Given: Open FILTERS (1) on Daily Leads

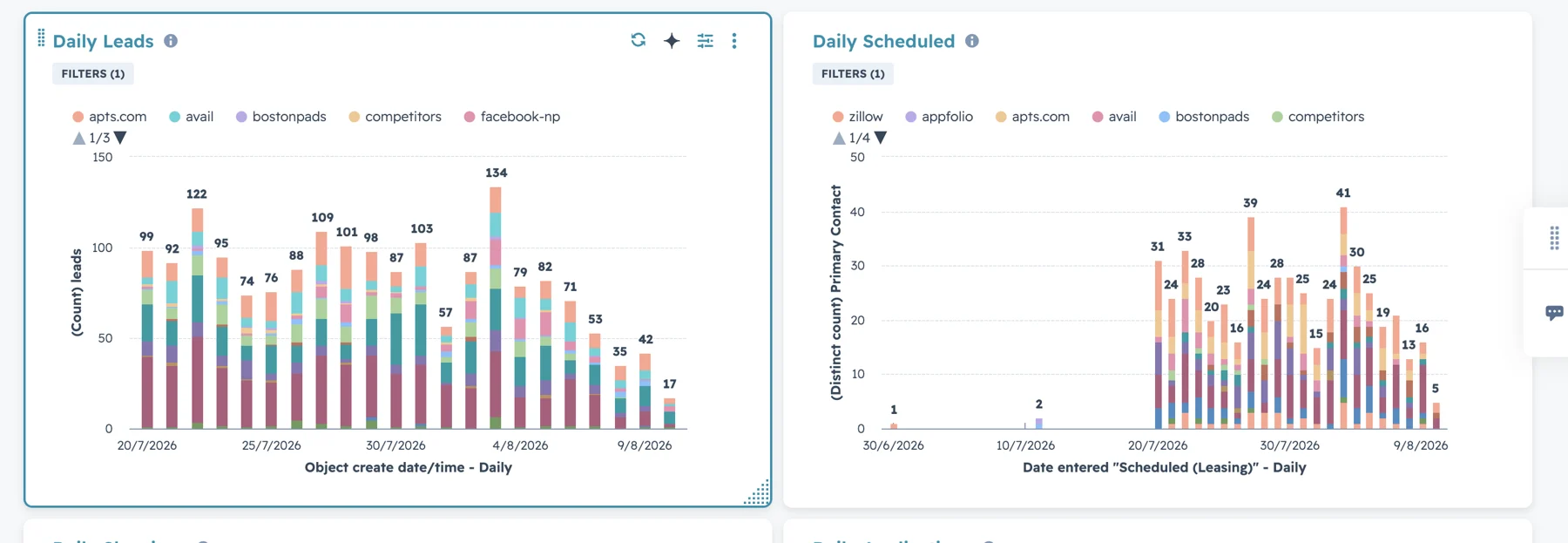Looking at the screenshot, I should 93,74.
